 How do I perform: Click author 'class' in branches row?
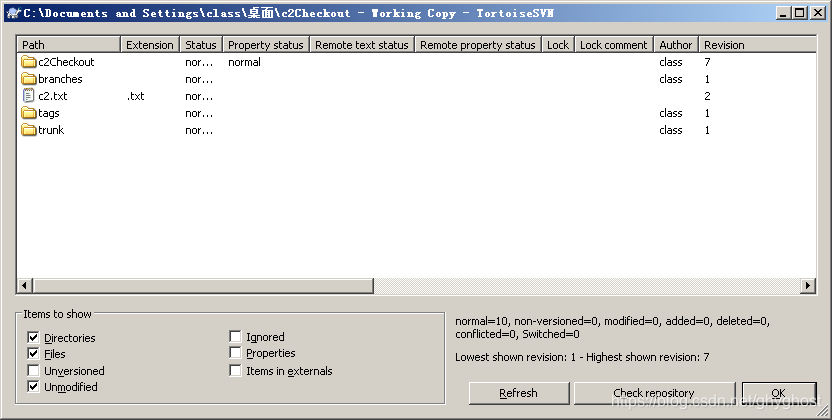point(671,79)
